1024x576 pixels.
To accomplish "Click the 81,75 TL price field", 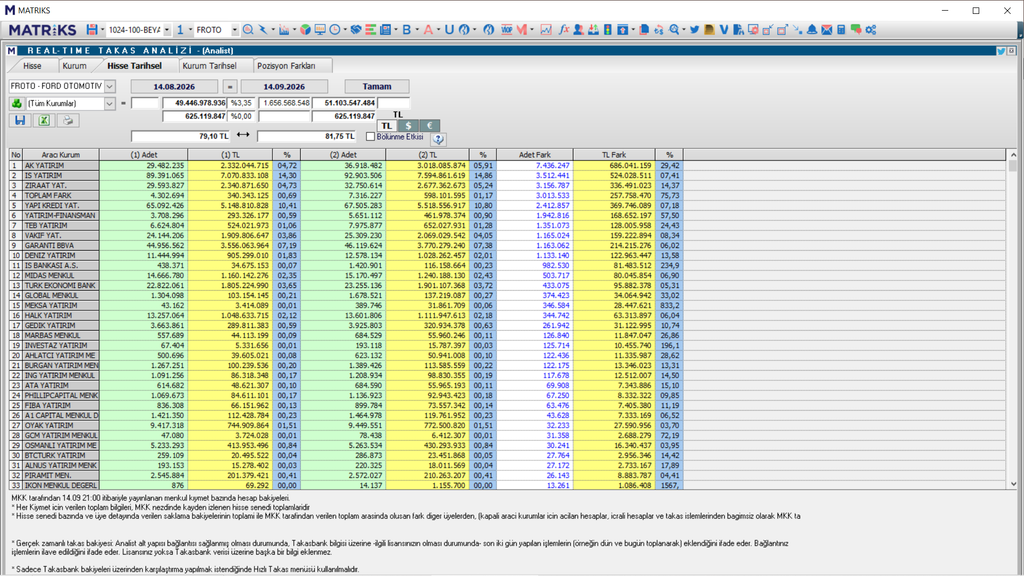I will point(306,136).
